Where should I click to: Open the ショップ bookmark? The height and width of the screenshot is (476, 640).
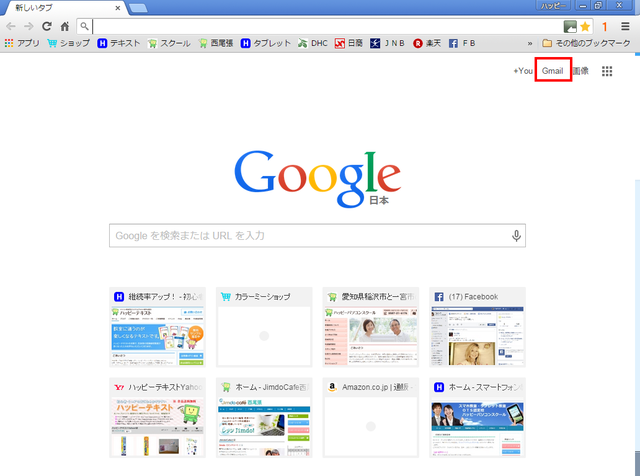pyautogui.click(x=69, y=43)
